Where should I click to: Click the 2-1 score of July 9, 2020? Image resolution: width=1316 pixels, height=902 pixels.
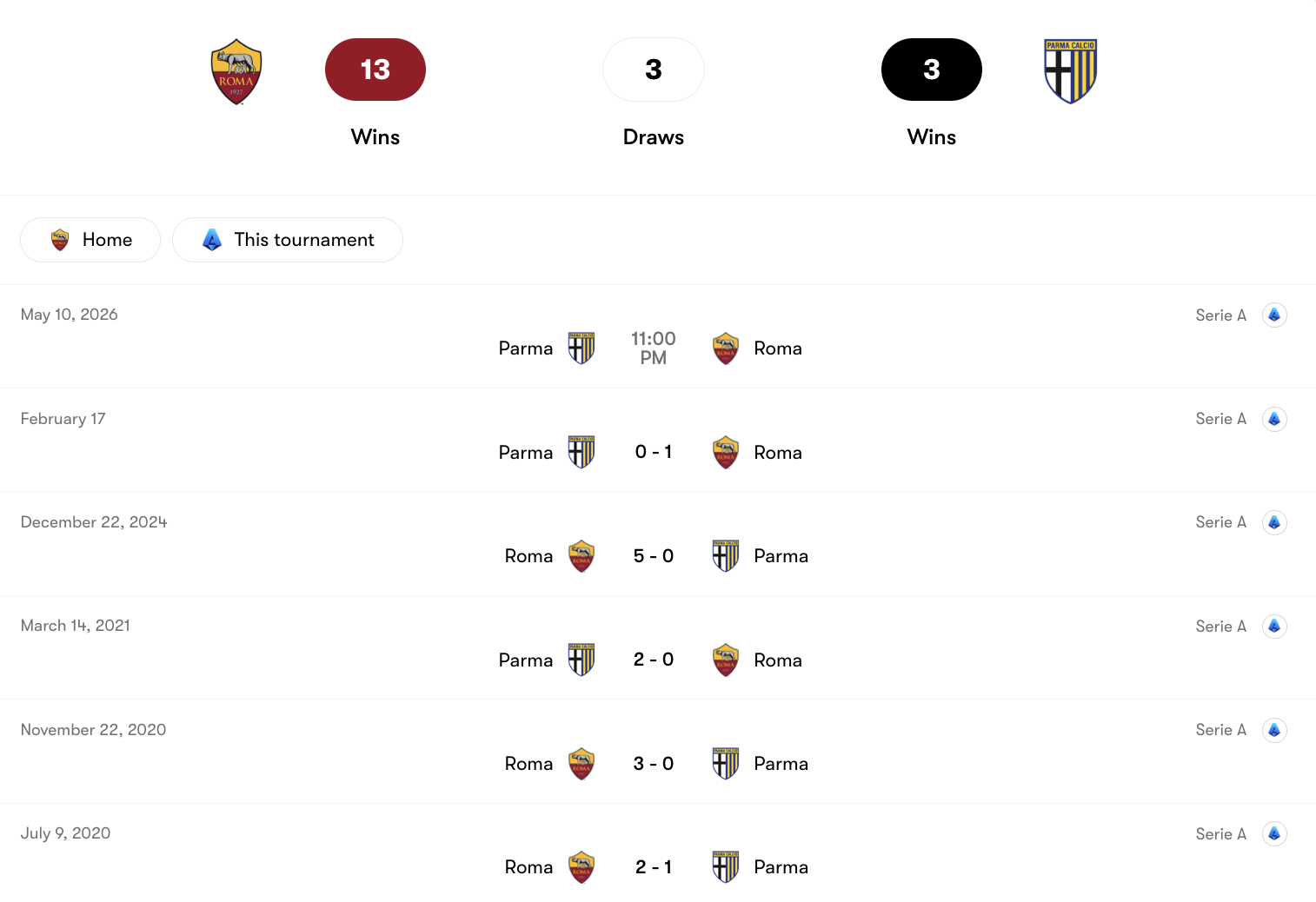click(654, 866)
